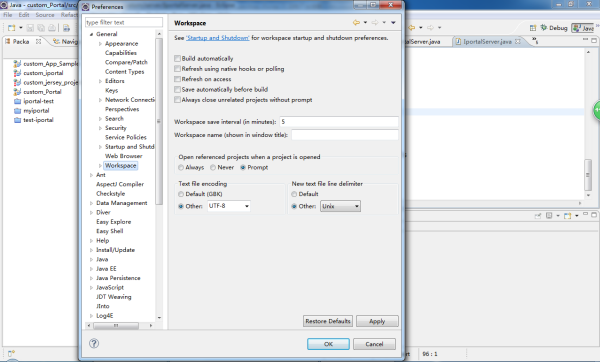Viewport: 600px width, 362px height.
Task: Click the custom_iportal project icon
Action: (x=17, y=73)
